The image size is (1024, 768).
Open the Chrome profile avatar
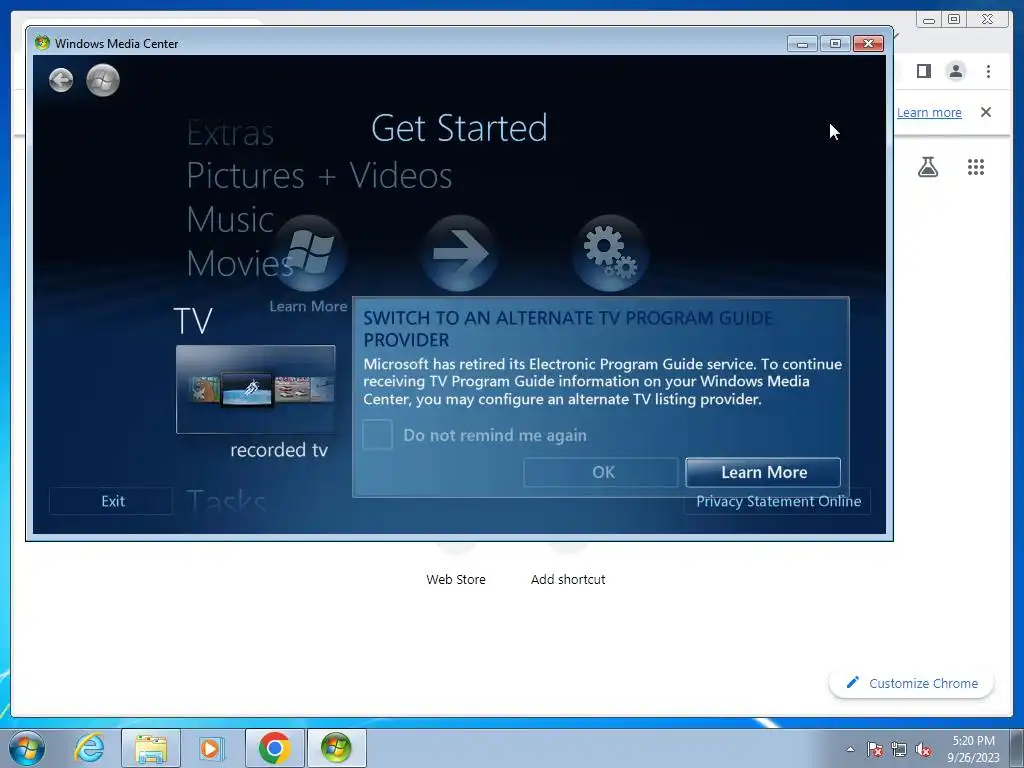coord(955,71)
